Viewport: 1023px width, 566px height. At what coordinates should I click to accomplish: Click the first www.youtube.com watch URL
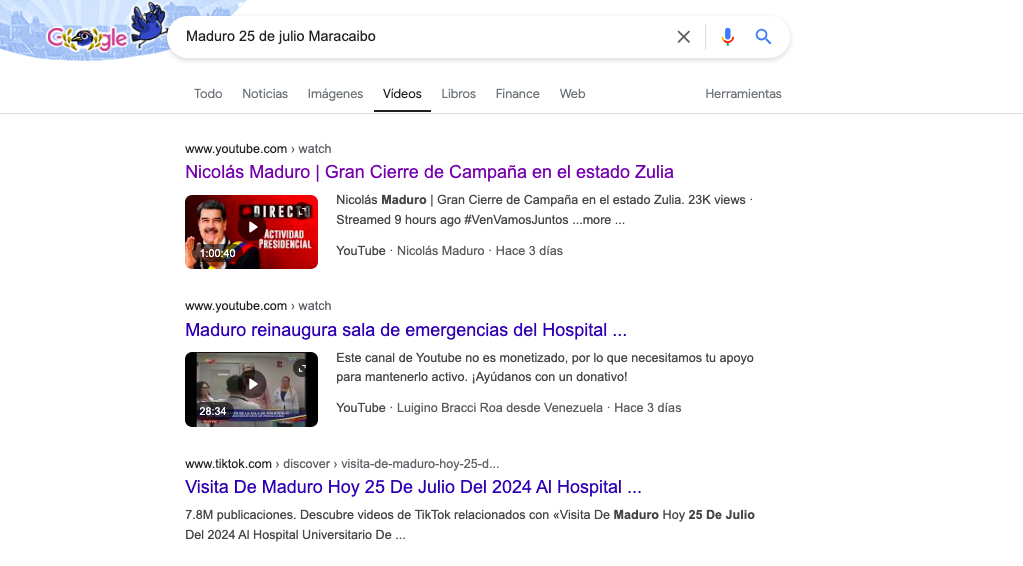click(258, 149)
